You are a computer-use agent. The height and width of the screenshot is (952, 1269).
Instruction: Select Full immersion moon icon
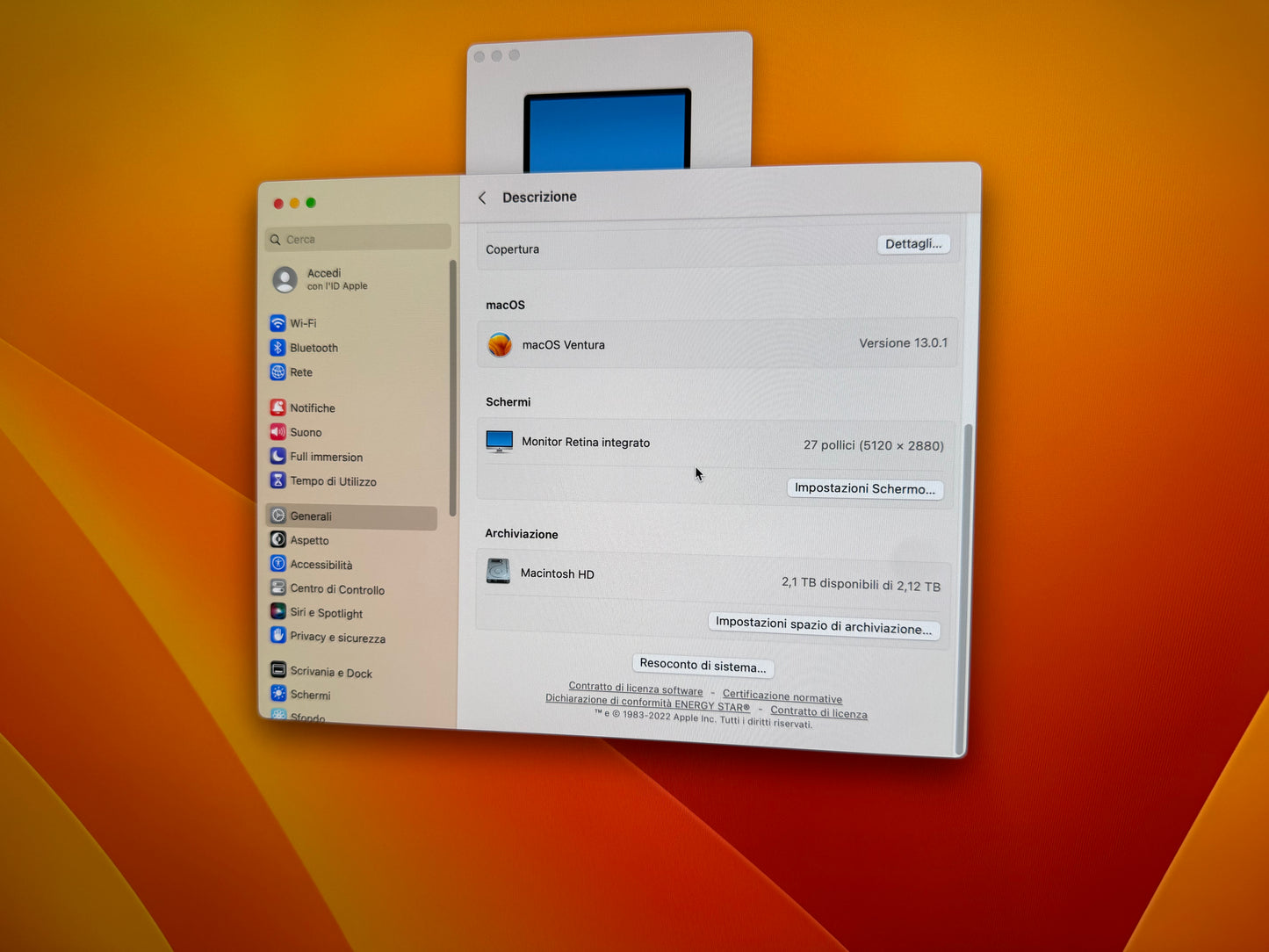pyautogui.click(x=278, y=456)
